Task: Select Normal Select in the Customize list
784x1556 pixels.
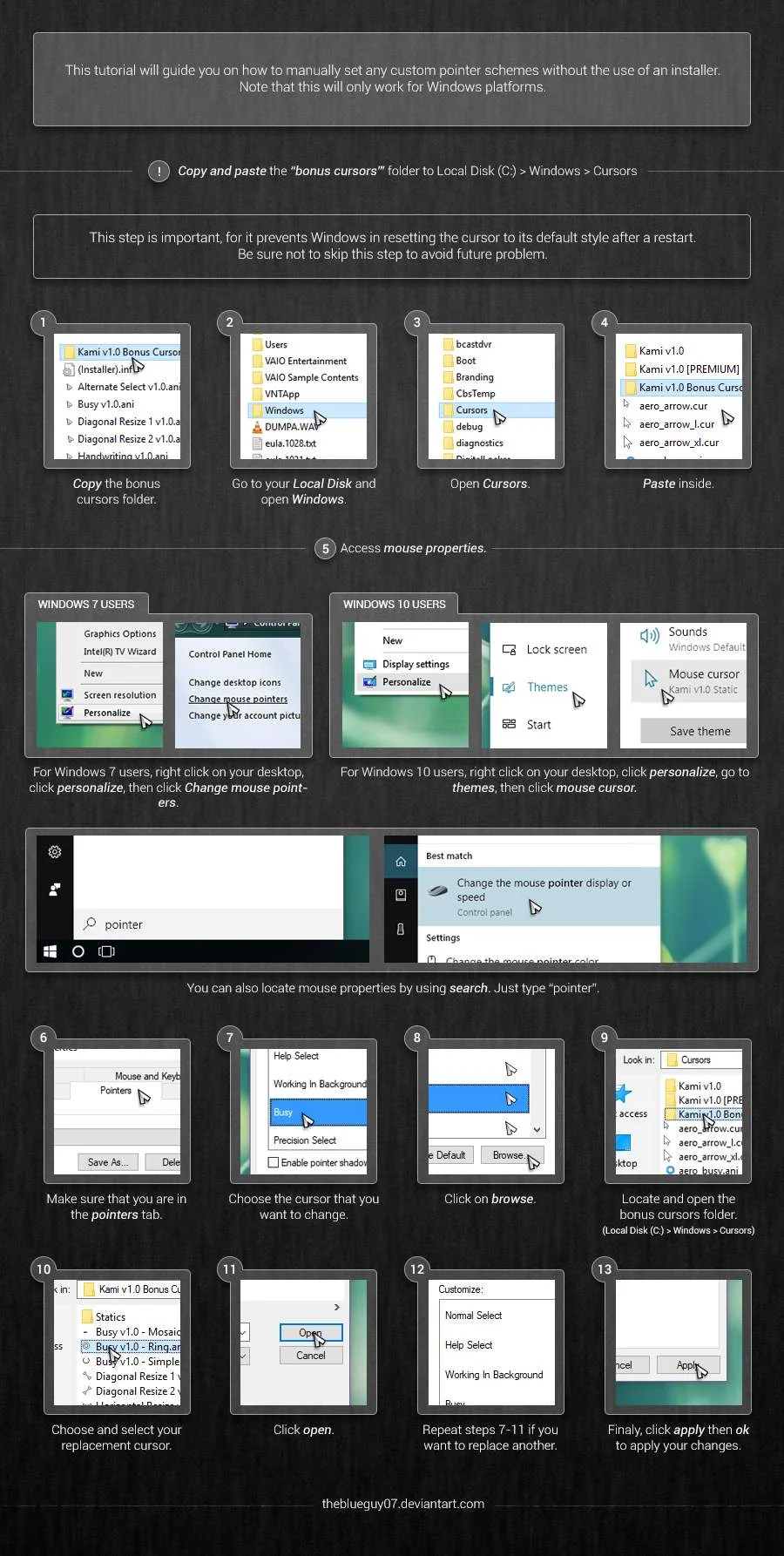Action: click(x=473, y=1316)
